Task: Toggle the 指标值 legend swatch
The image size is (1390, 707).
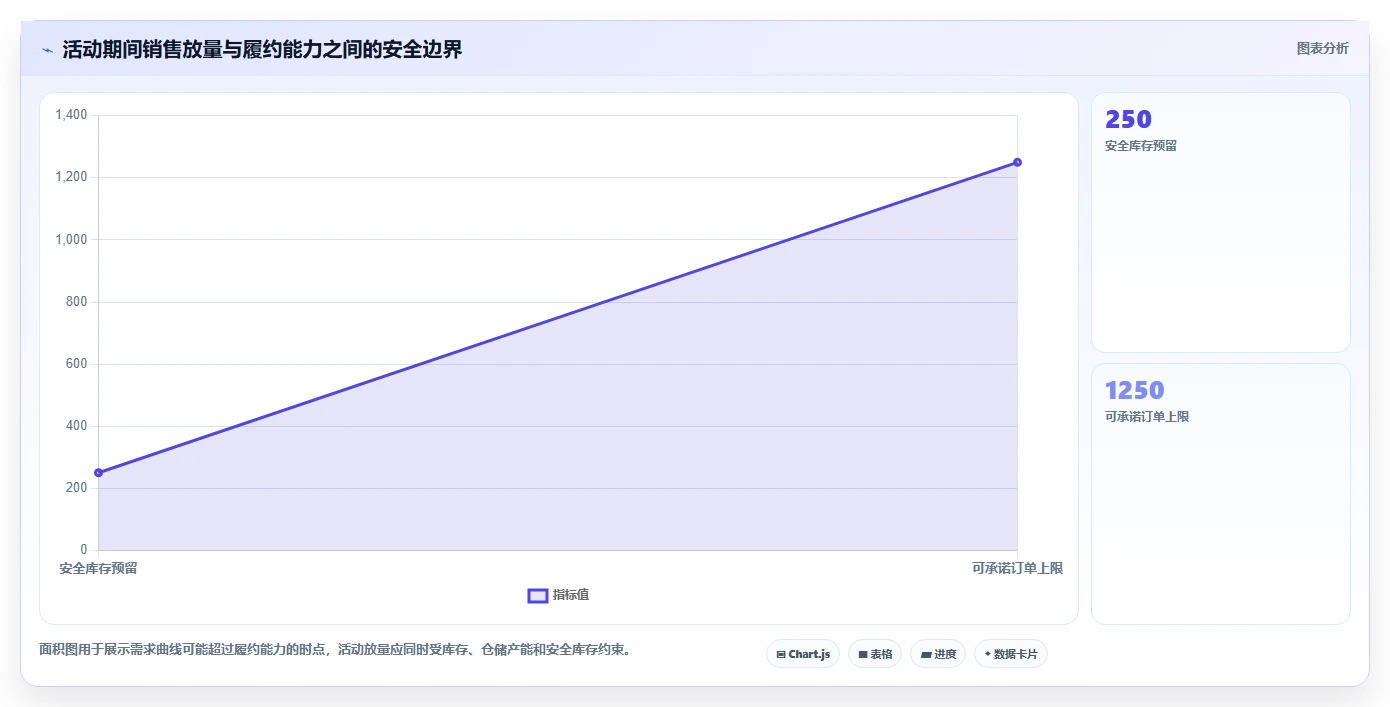Action: coord(538,596)
